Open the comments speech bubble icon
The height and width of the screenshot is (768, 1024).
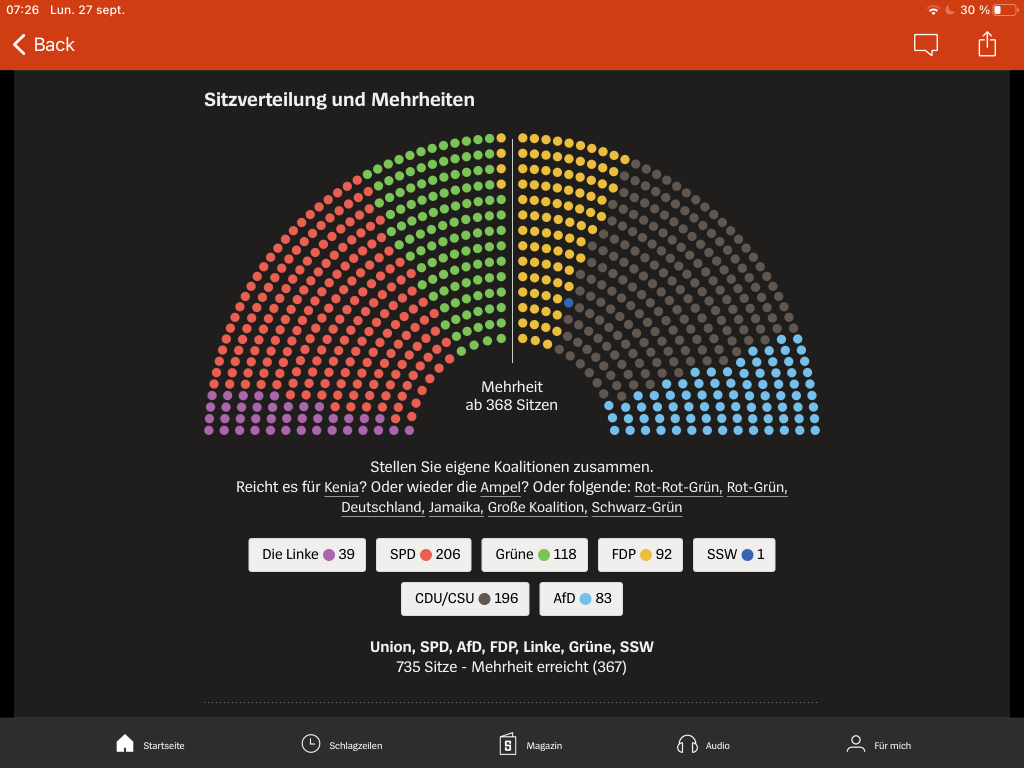click(x=925, y=45)
